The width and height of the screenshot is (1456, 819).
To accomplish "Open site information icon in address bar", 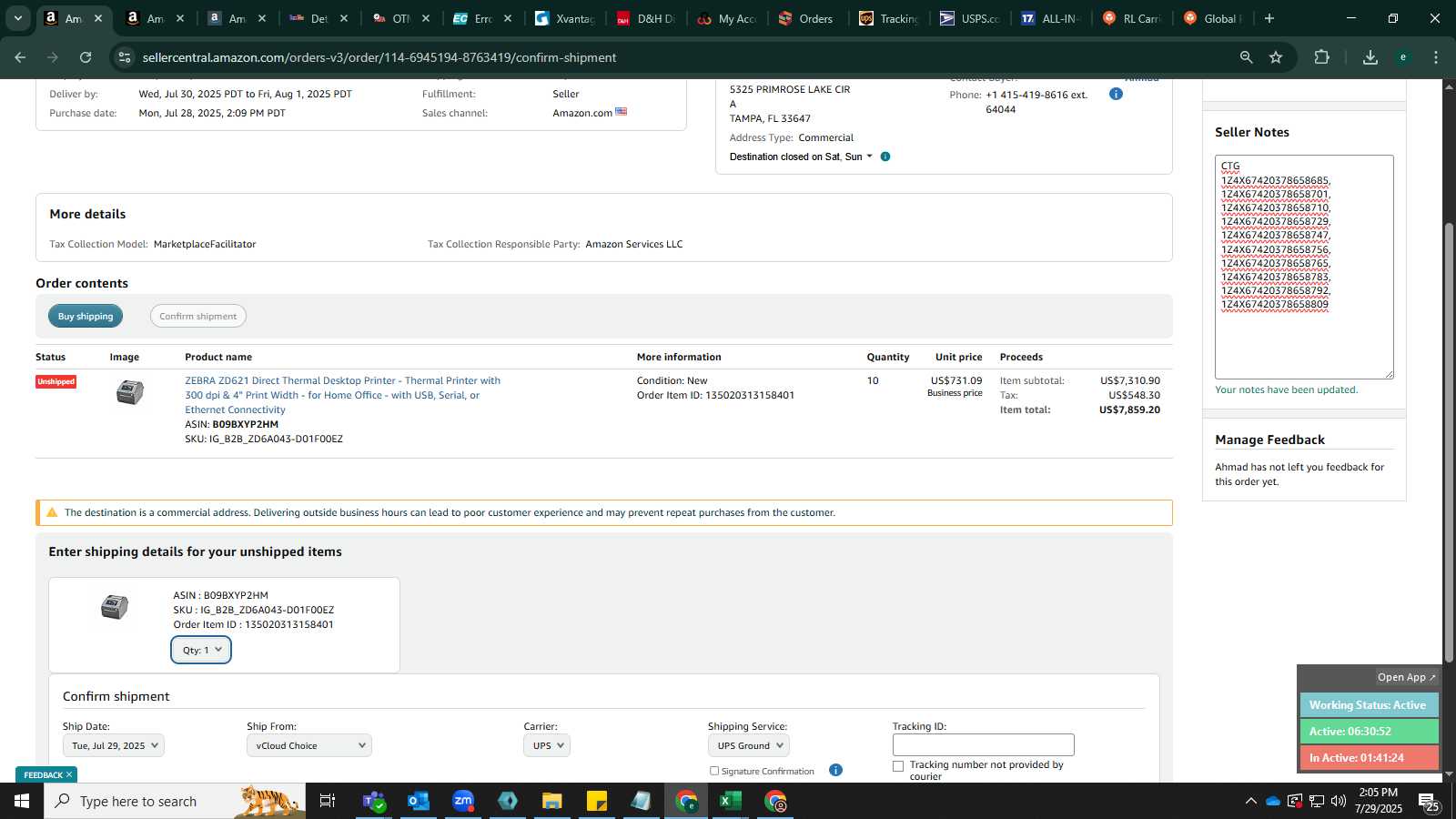I will point(125,57).
